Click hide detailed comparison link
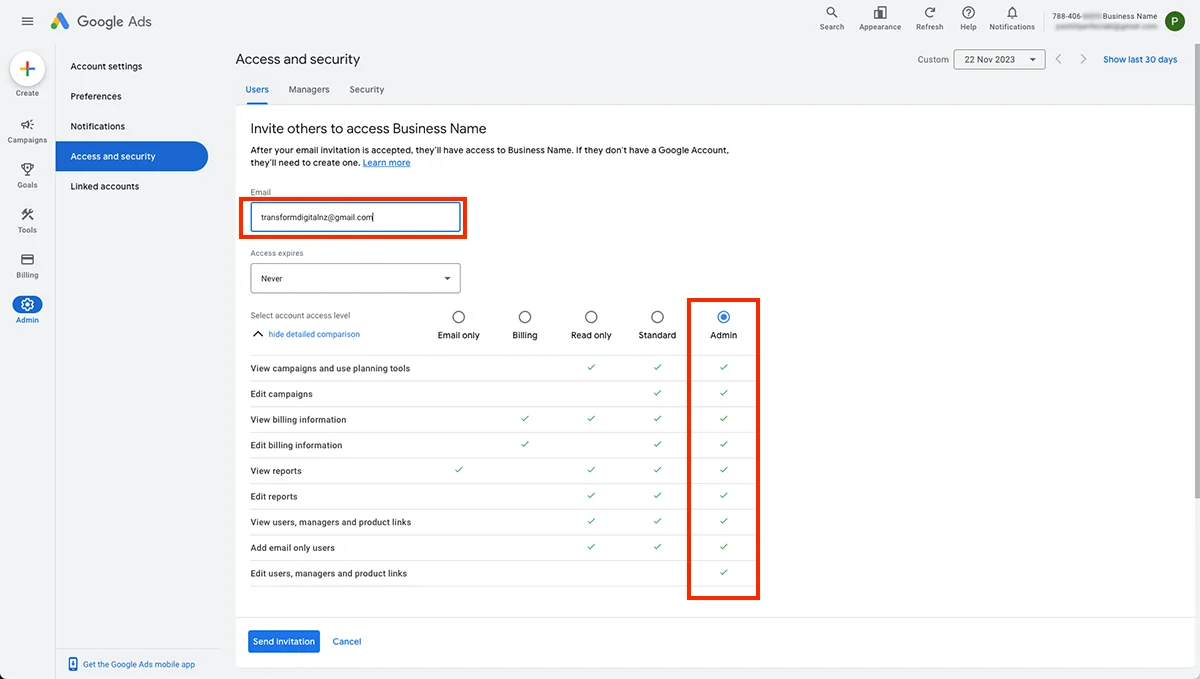This screenshot has width=1200, height=679. (x=314, y=334)
